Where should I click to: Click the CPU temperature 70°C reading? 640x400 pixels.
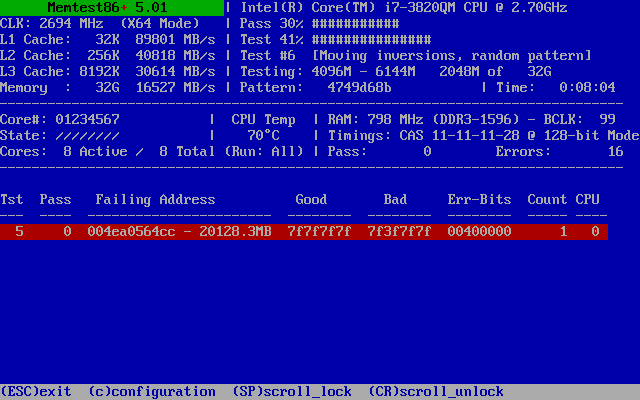(x=263, y=135)
